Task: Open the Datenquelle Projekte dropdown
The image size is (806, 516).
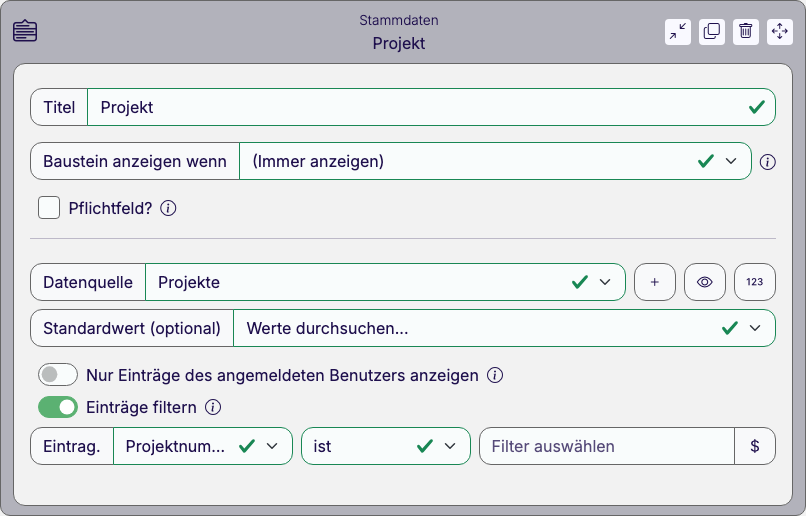Action: click(386, 282)
